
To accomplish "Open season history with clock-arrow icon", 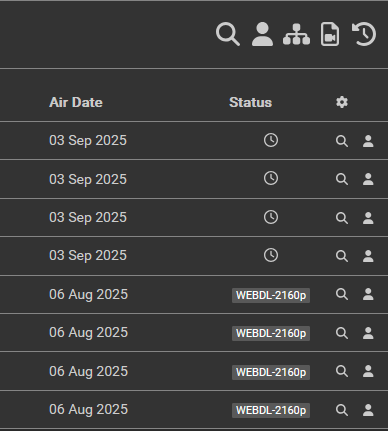I will coord(364,34).
